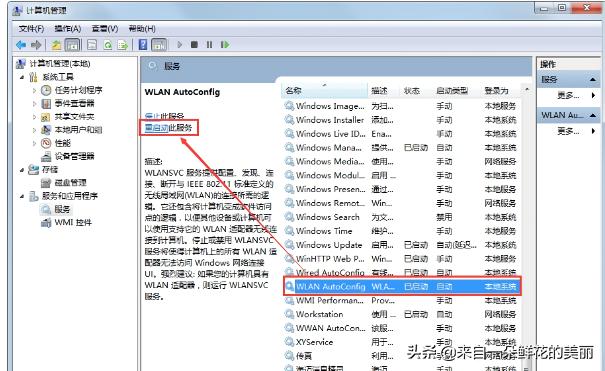
Task: Click the Export list toolbar icon
Action: [x=123, y=45]
